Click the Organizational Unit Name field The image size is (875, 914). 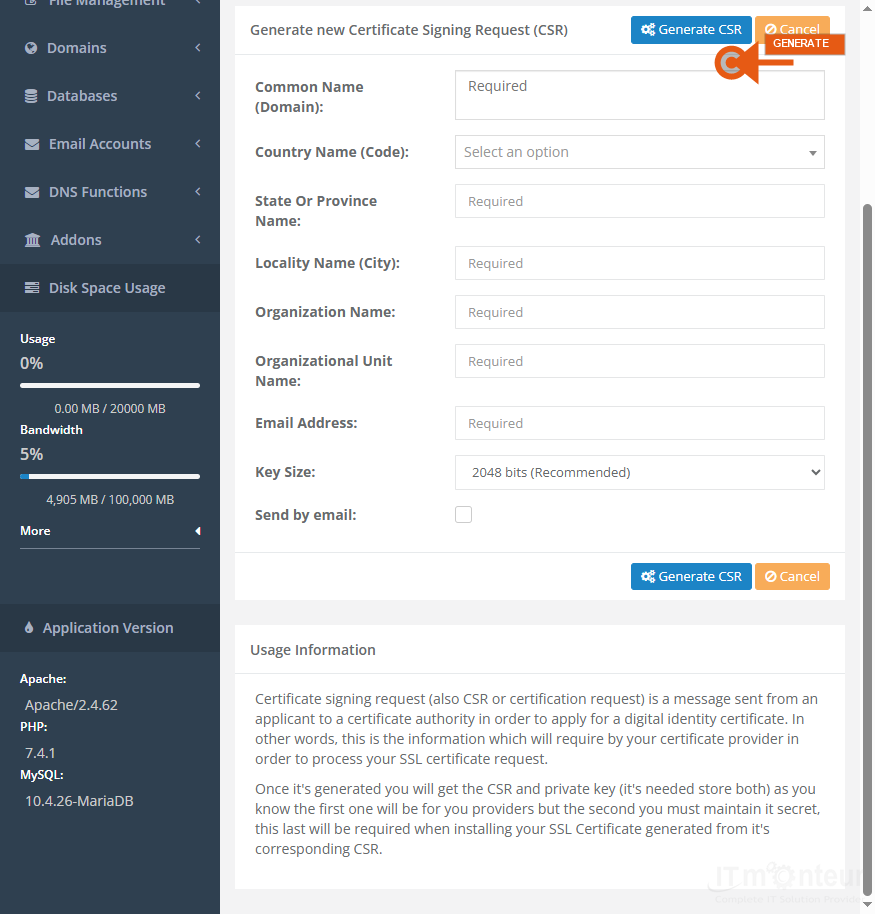(639, 361)
